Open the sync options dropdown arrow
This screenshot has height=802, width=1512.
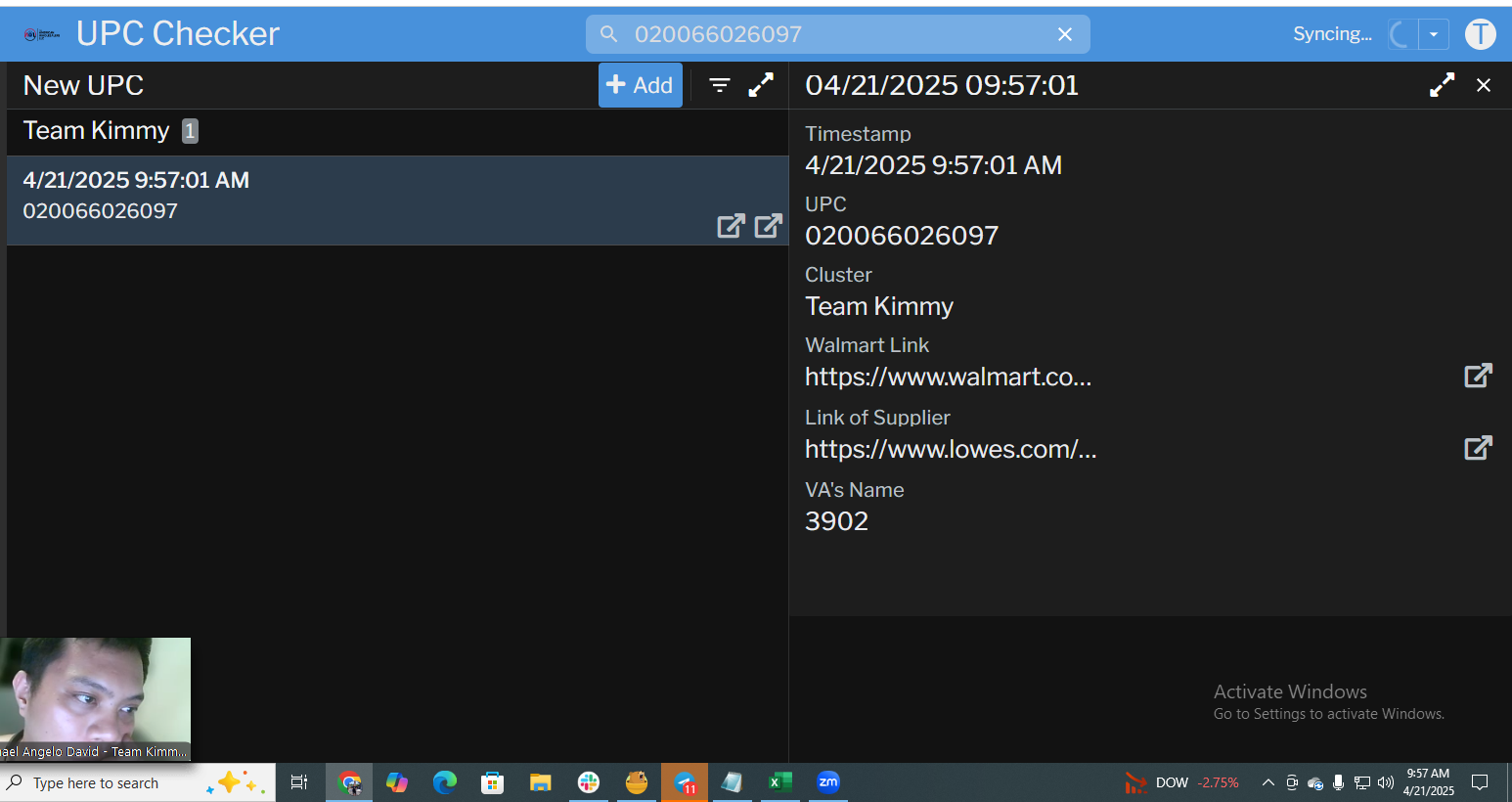1434,34
